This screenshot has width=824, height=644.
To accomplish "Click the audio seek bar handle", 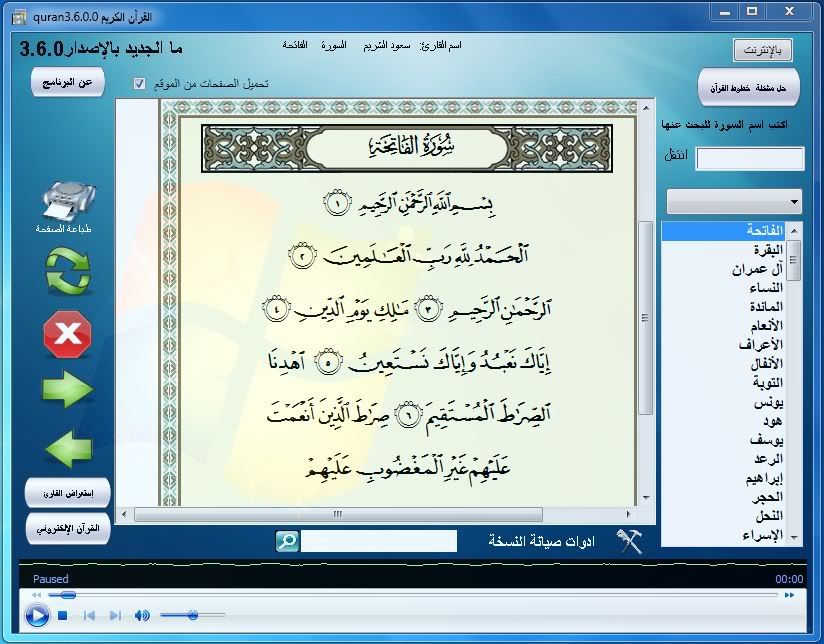I will 68,595.
